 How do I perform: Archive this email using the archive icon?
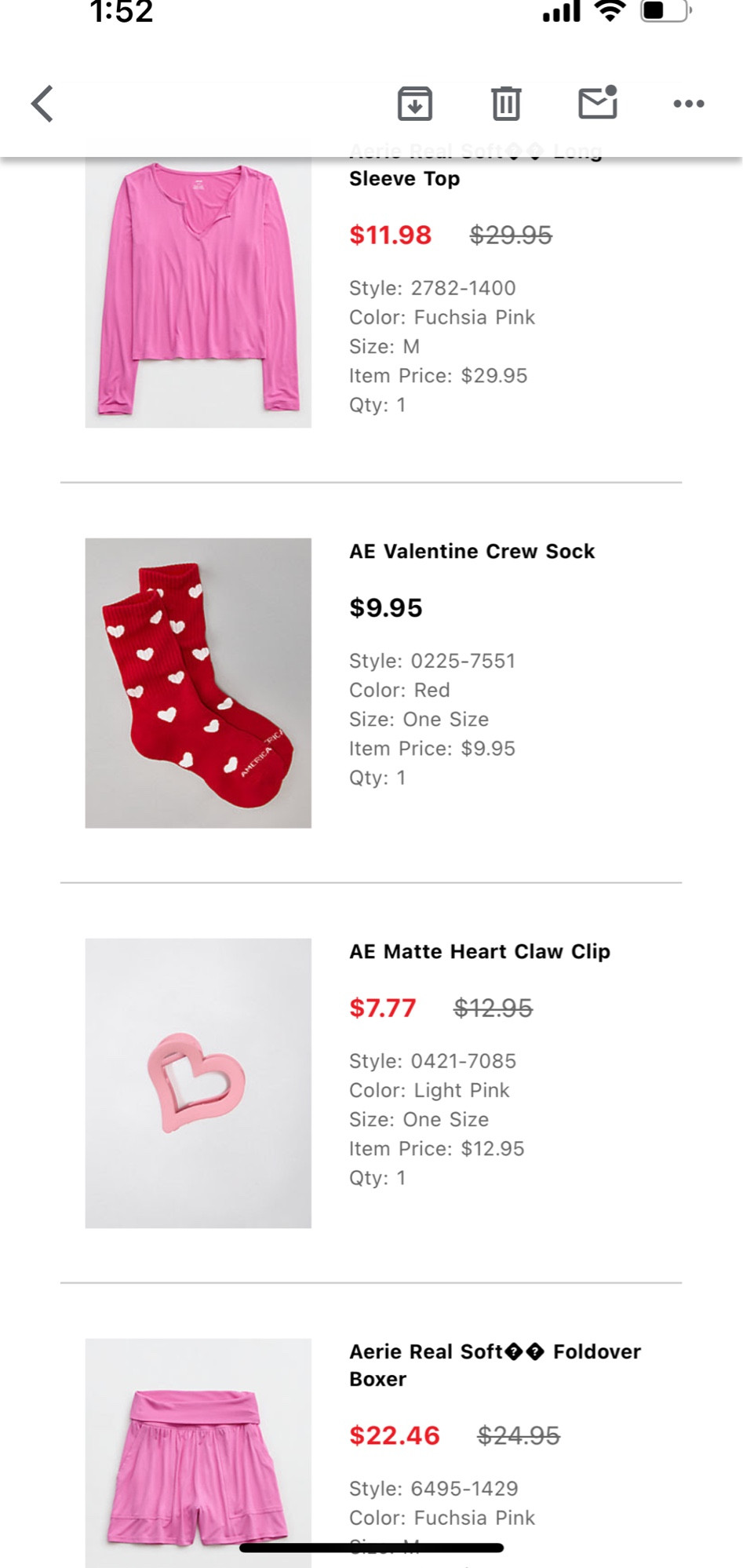click(x=417, y=102)
